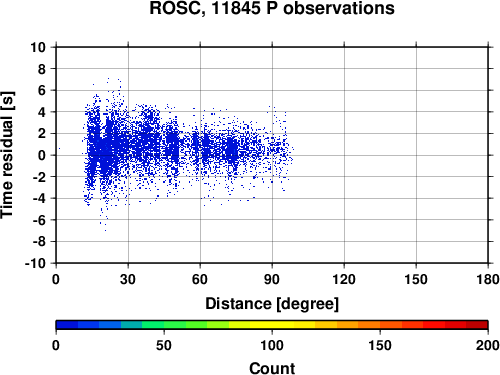
Task: Select dark red at colorbar end
Action: (477, 325)
